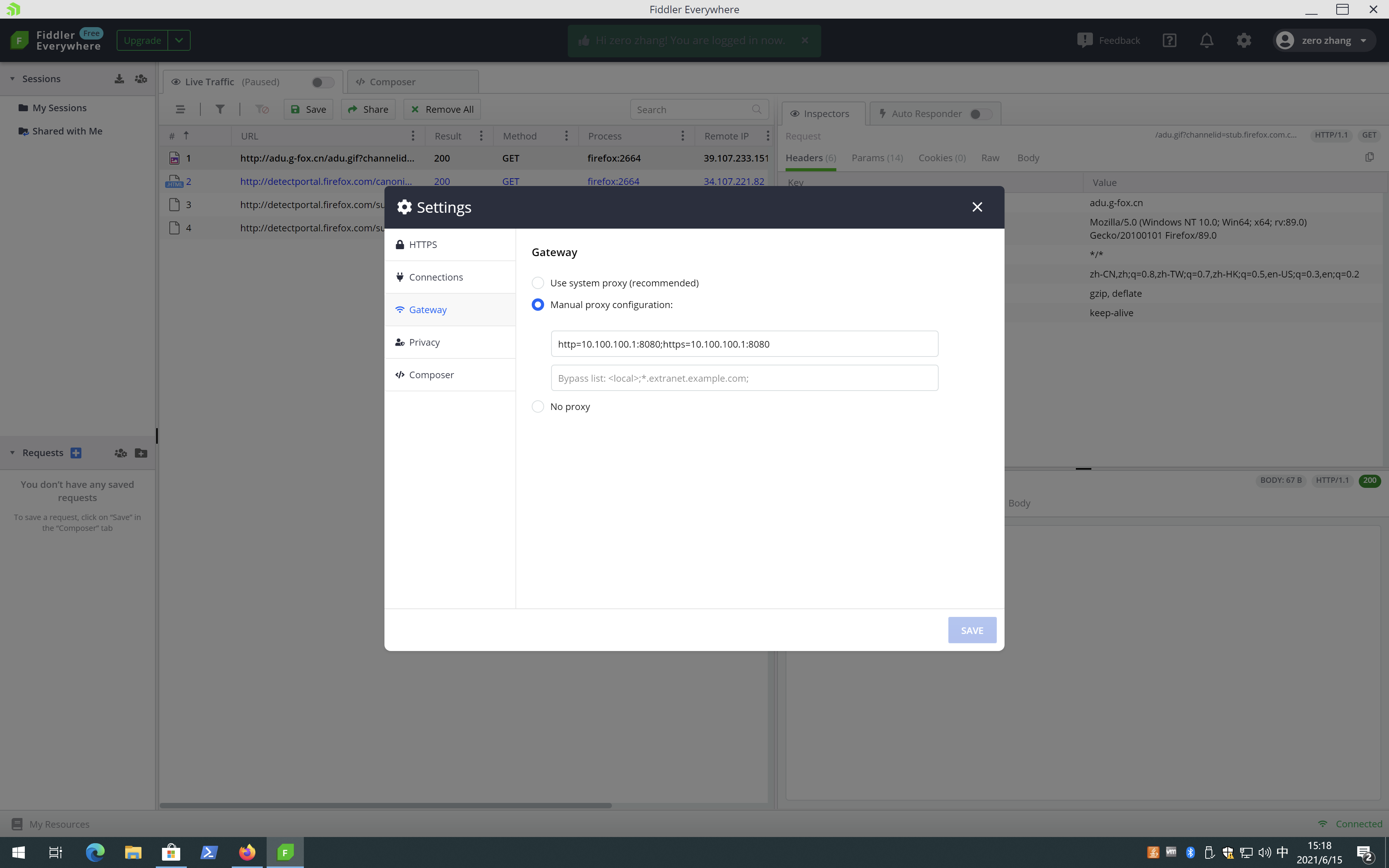Click the Feedback button
Screen dimensions: 1389x868
coord(1108,40)
